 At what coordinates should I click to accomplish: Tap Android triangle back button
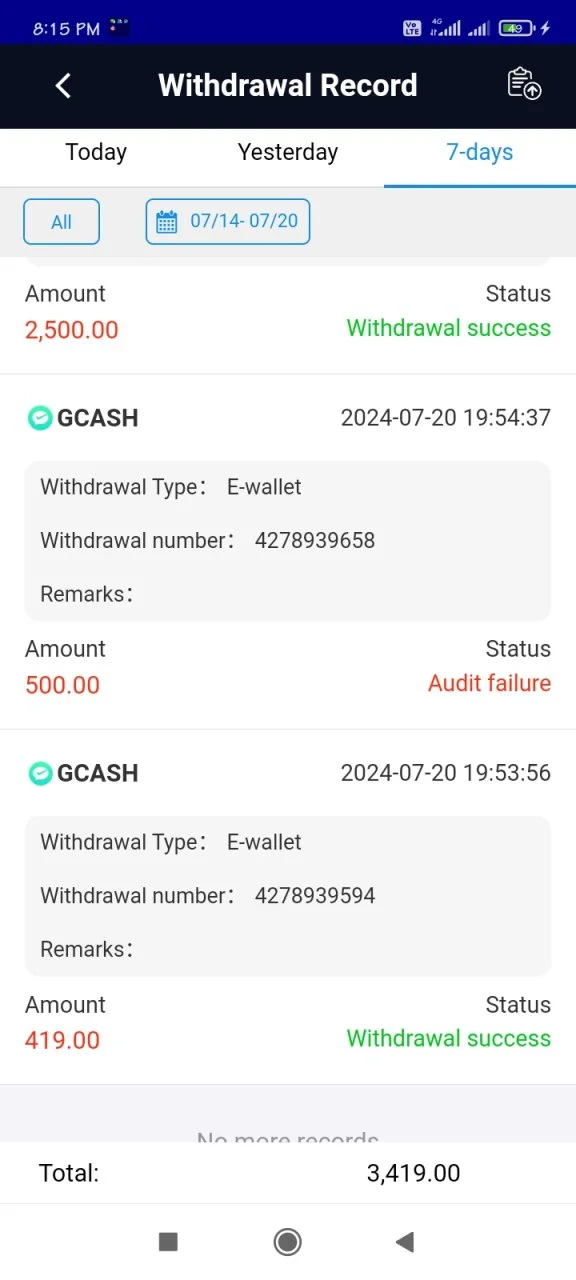(405, 1242)
